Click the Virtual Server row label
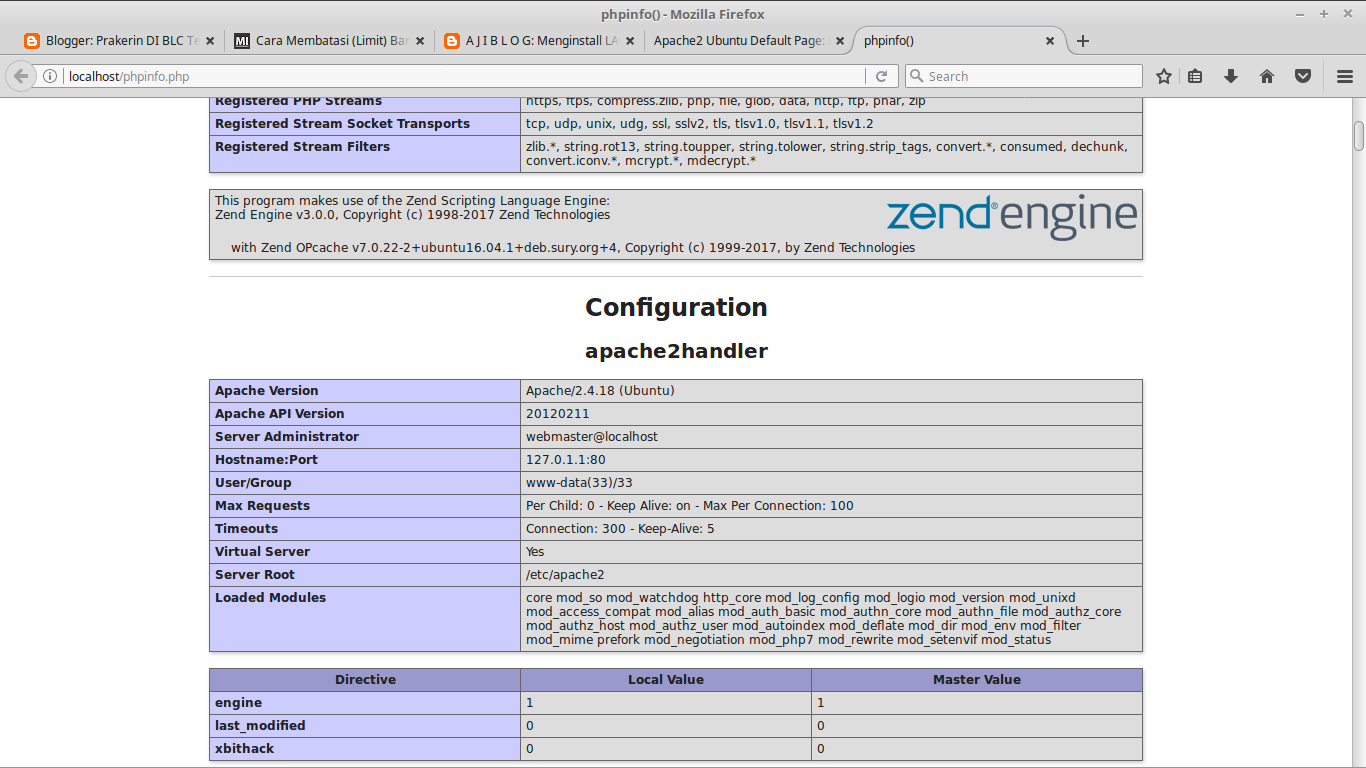This screenshot has width=1366, height=768. pos(262,552)
